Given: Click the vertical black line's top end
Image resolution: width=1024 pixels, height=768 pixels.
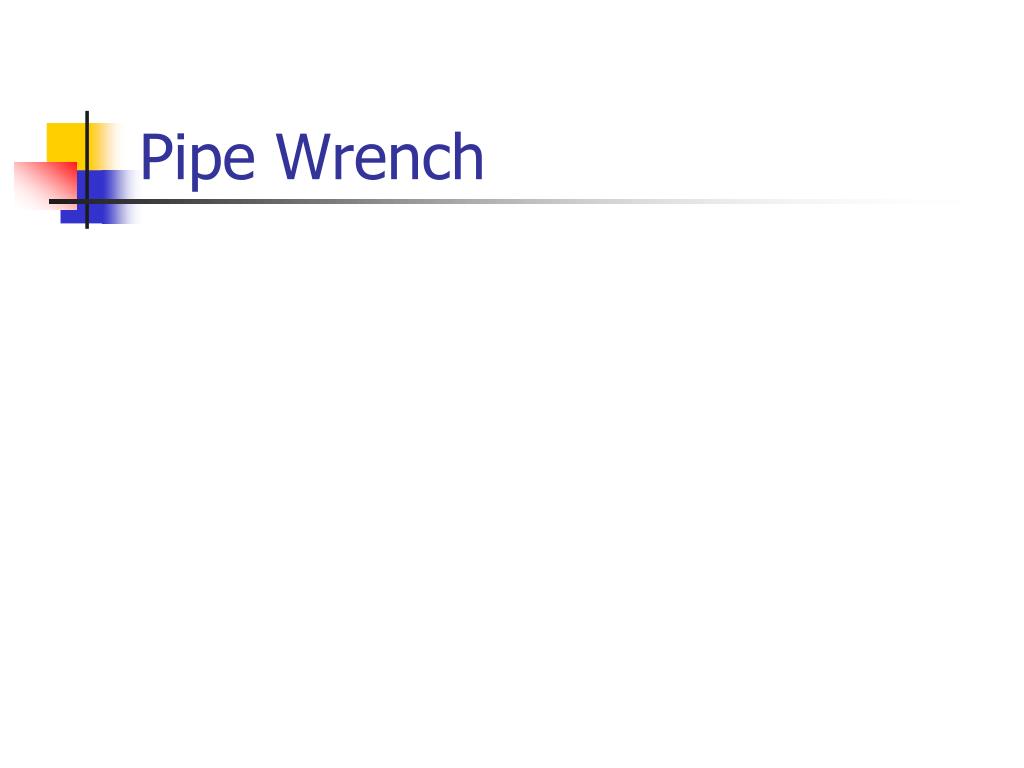Looking at the screenshot, I should pyautogui.click(x=87, y=114).
